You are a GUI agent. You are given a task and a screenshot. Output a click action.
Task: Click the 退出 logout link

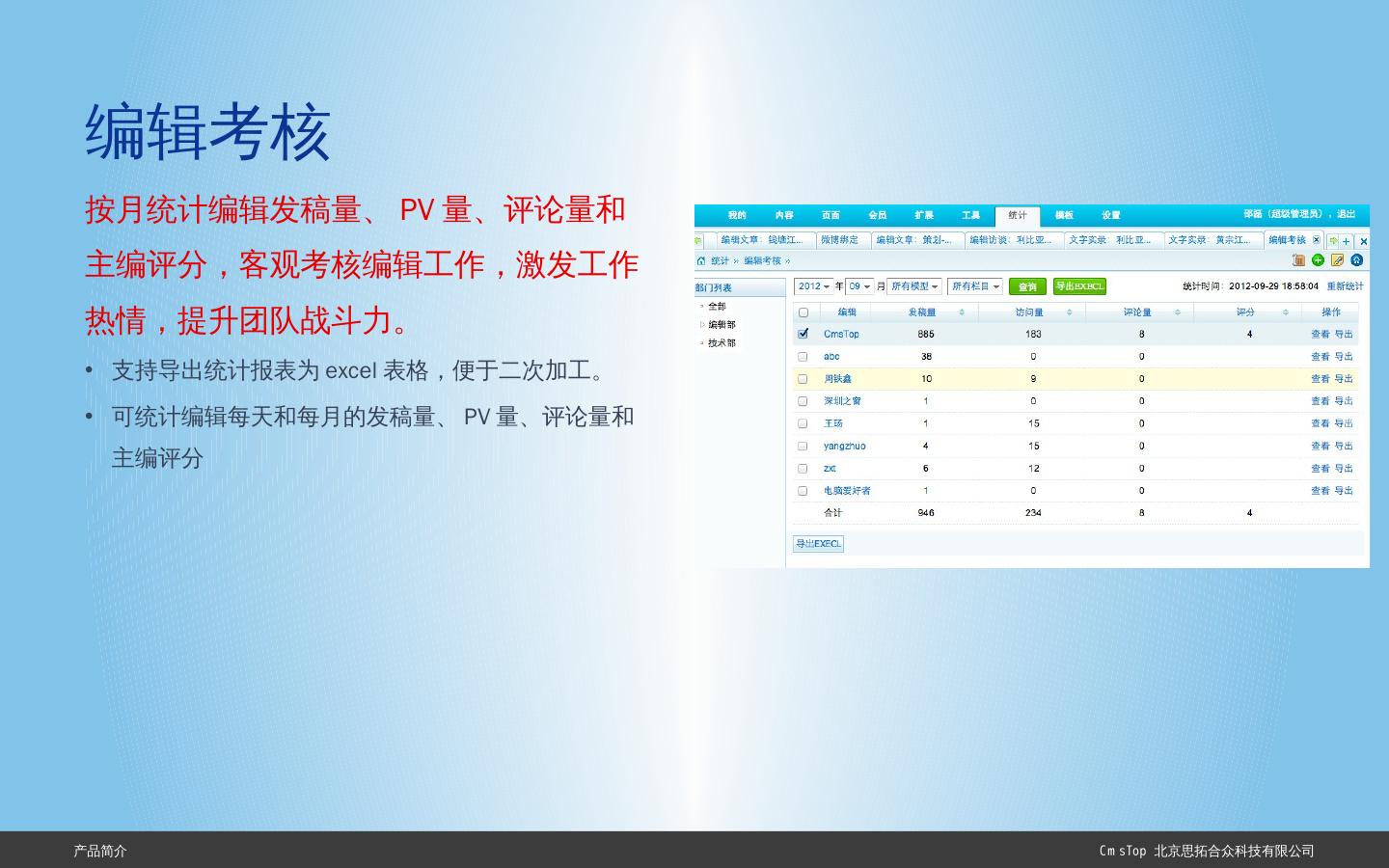pos(1346,214)
